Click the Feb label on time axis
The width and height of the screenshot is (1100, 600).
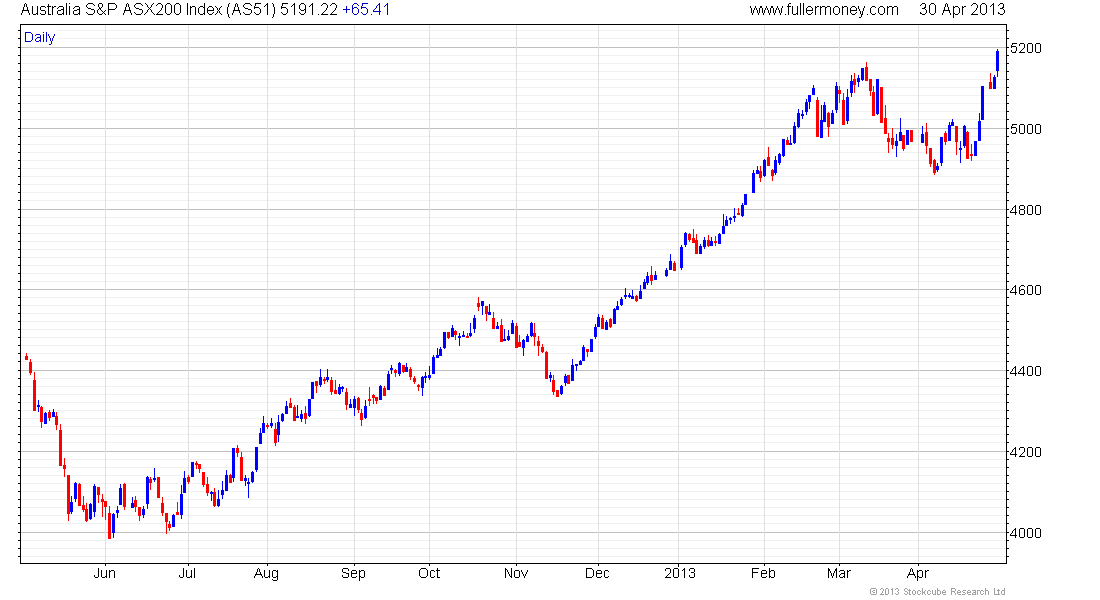[763, 573]
